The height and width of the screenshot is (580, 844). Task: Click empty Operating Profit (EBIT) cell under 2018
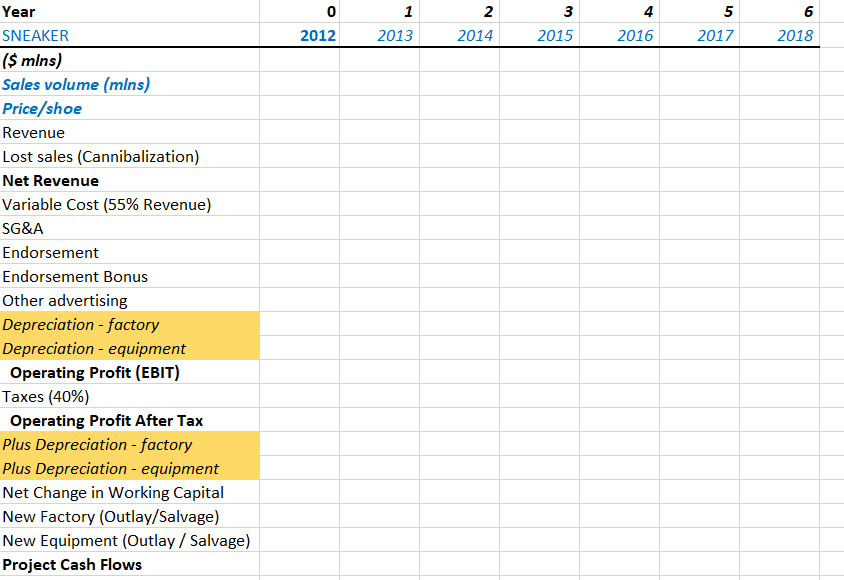pyautogui.click(x=779, y=372)
